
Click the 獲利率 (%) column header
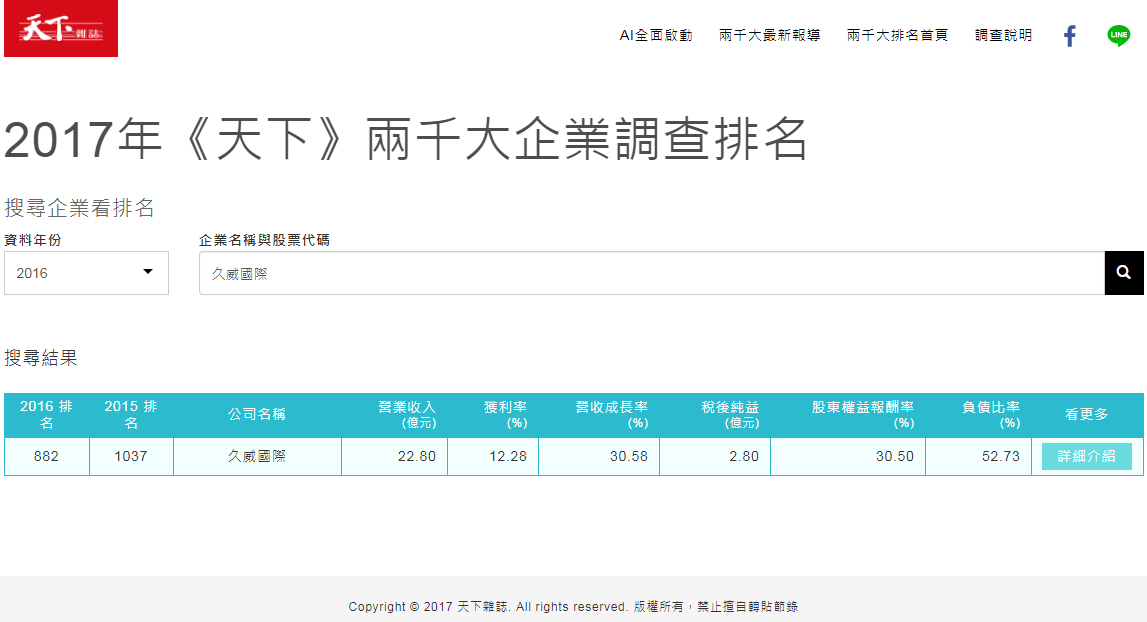[x=493, y=415]
